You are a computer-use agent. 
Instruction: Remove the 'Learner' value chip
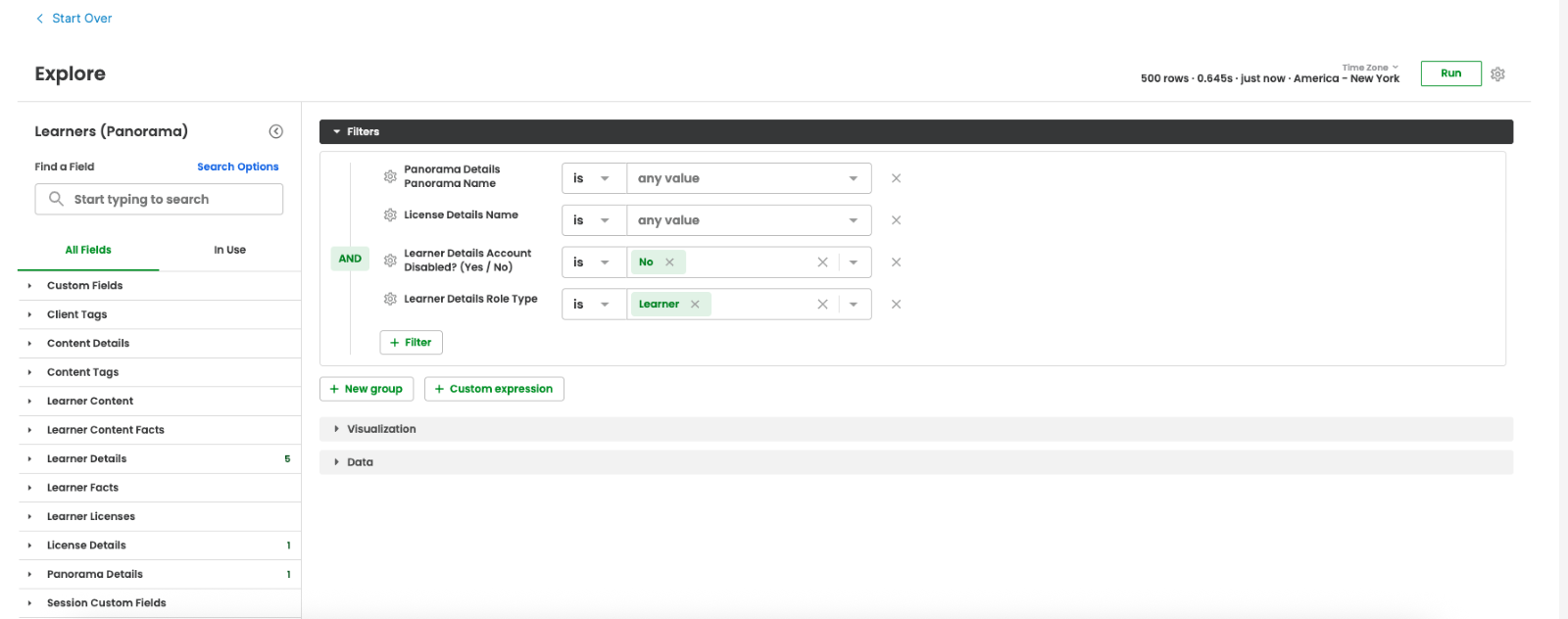[695, 305]
